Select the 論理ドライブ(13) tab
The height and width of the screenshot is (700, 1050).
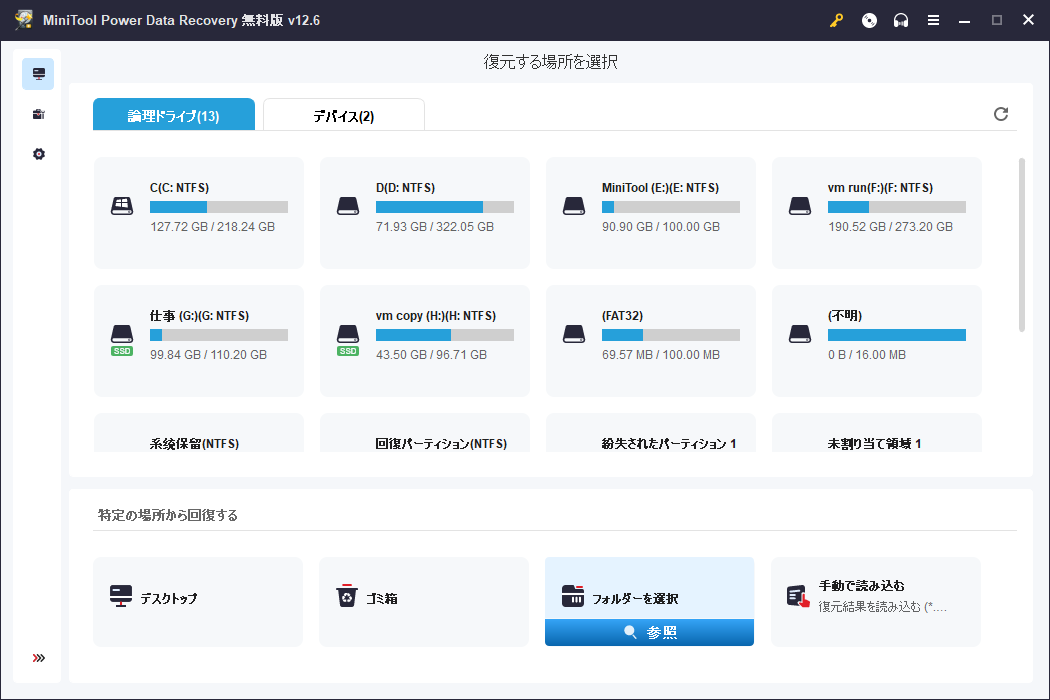click(174, 114)
